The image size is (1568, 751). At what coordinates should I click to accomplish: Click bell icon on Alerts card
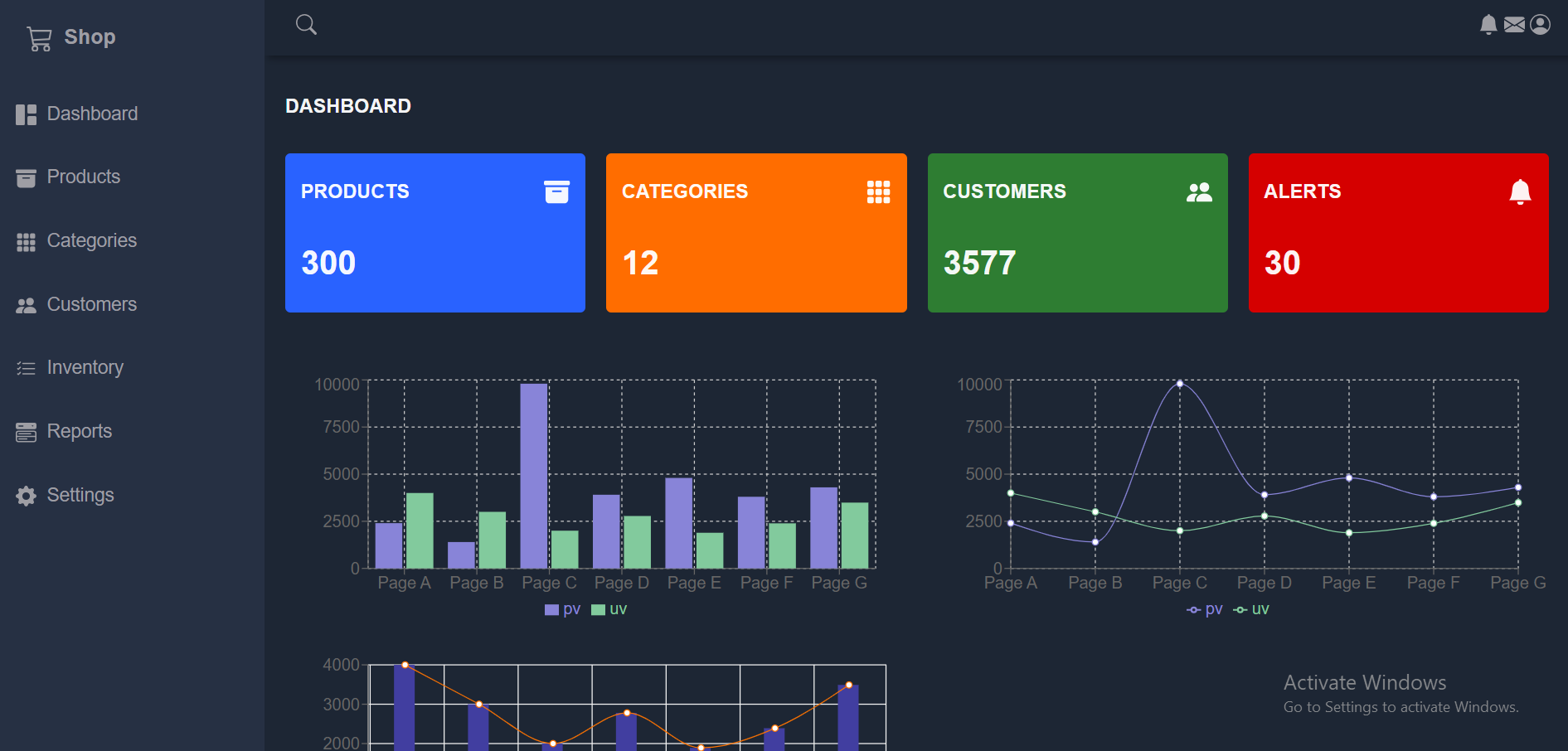[x=1520, y=191]
